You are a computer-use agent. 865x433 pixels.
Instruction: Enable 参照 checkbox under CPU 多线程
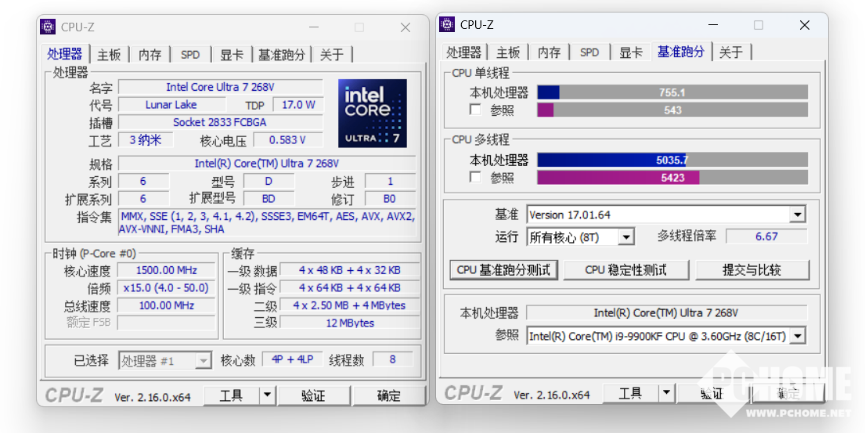tap(475, 177)
